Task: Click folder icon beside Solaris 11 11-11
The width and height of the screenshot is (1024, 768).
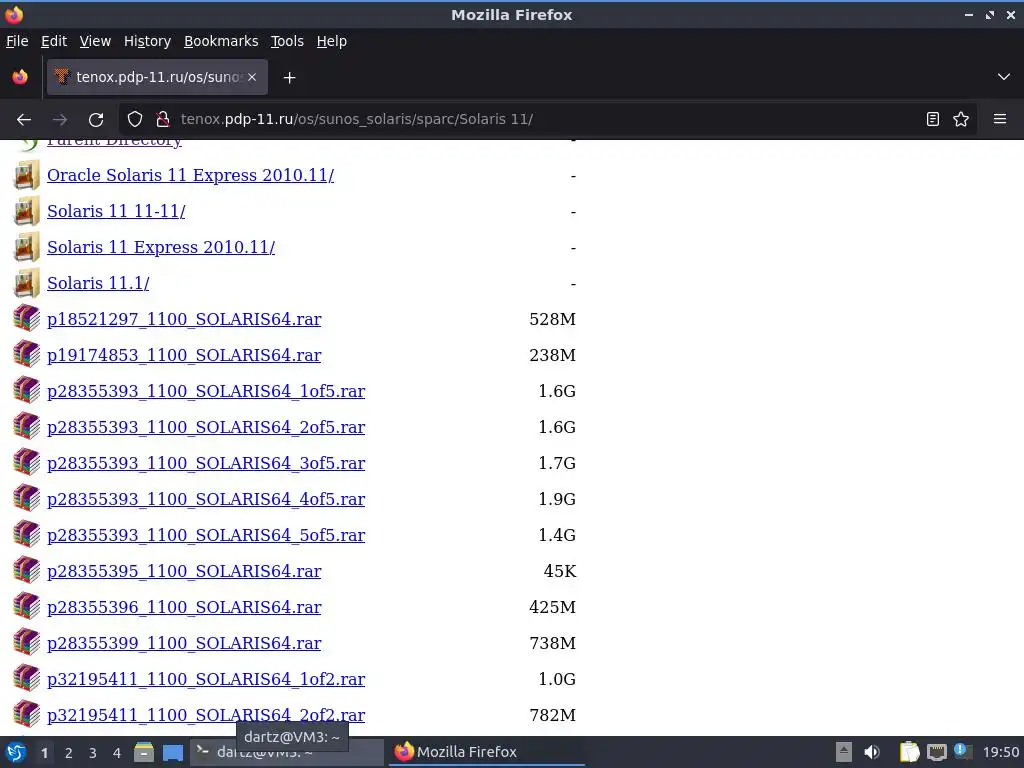Action: click(26, 211)
